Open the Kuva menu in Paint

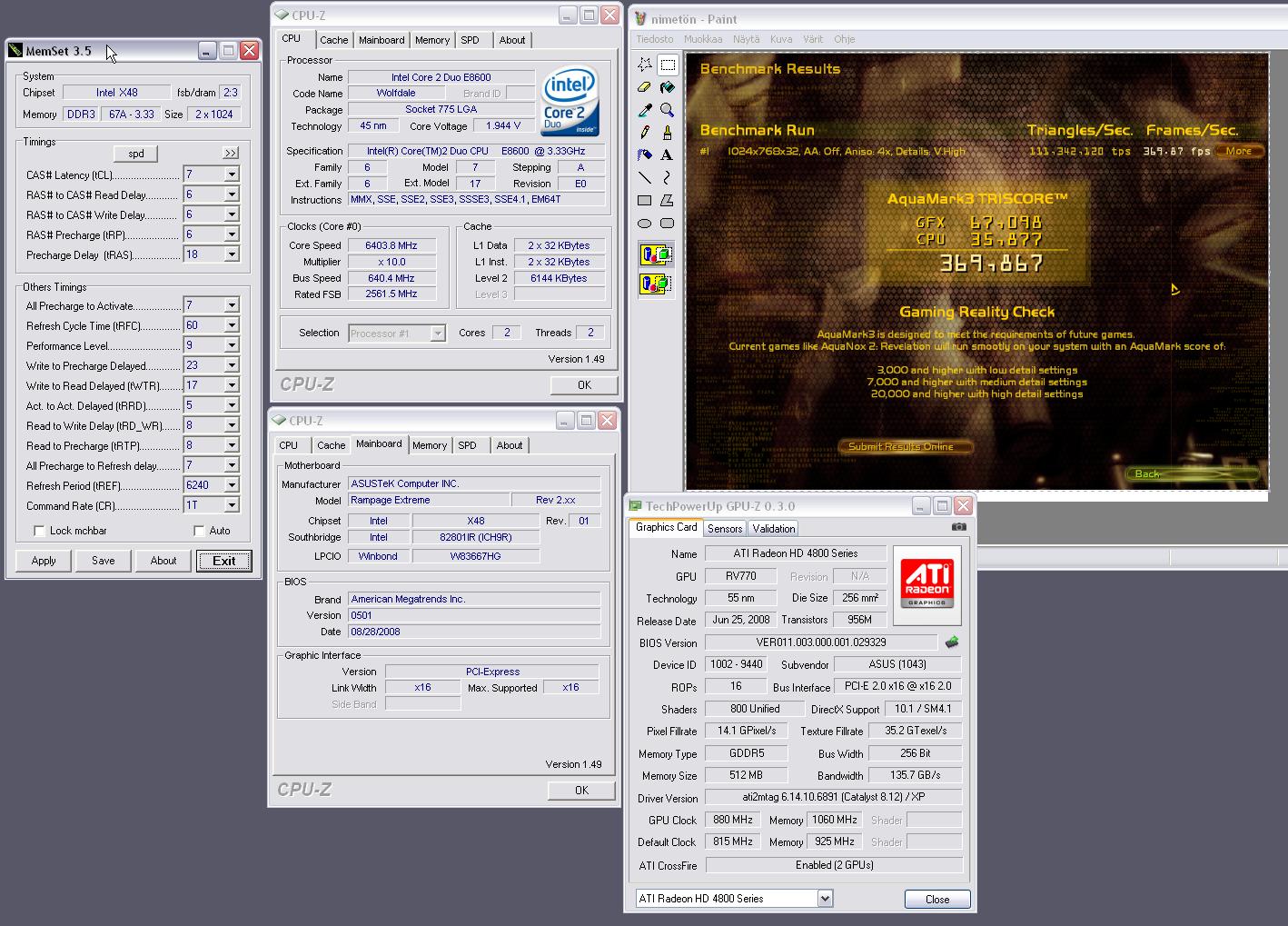tap(781, 39)
